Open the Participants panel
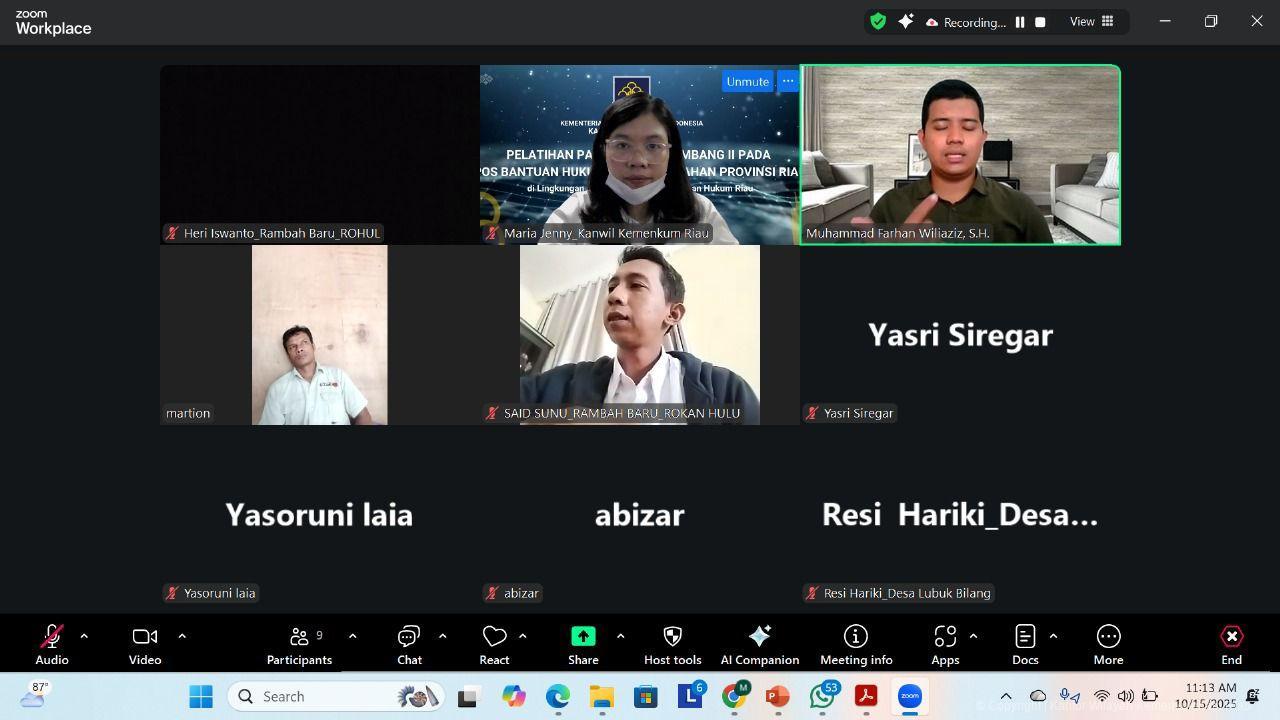The height and width of the screenshot is (720, 1280). (299, 645)
